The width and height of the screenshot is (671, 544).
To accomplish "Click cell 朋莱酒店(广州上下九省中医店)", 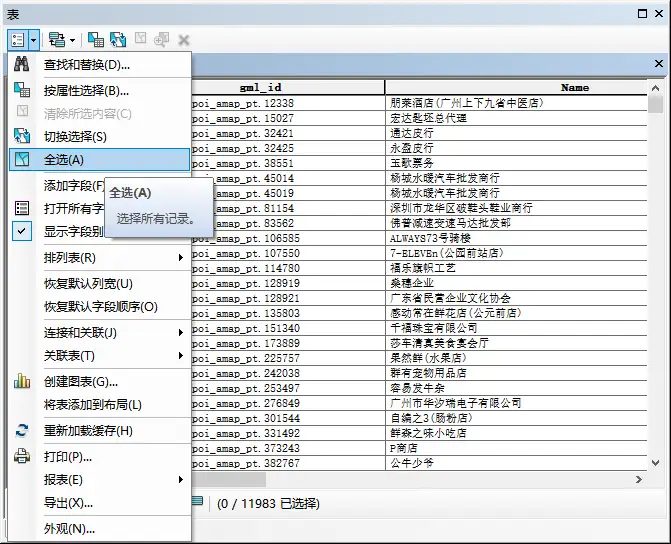I will coord(516,103).
